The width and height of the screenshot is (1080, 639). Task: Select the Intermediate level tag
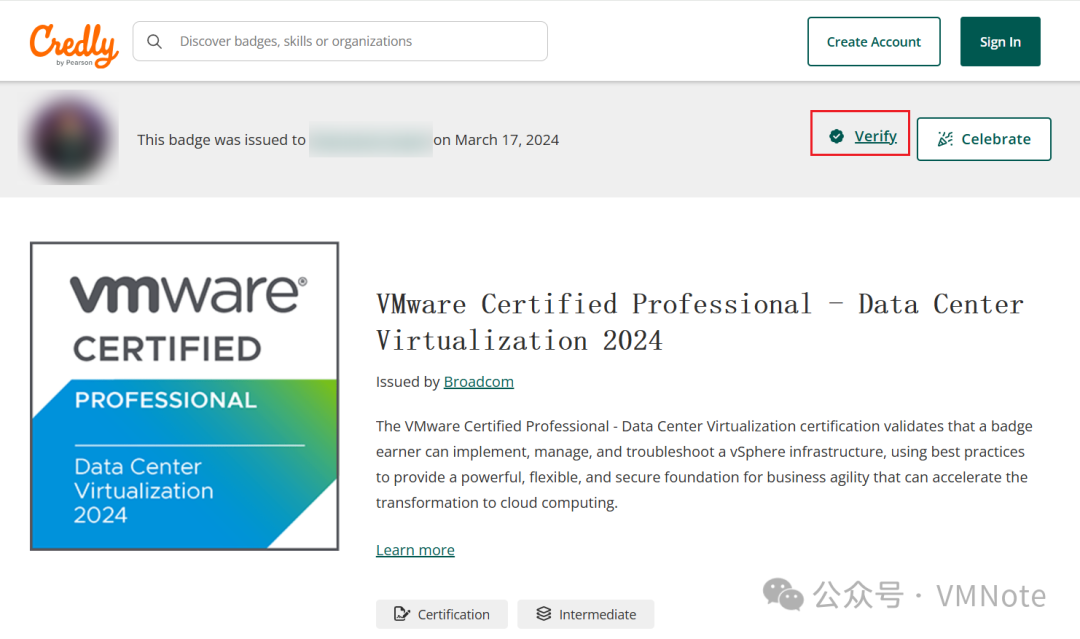(x=585, y=614)
